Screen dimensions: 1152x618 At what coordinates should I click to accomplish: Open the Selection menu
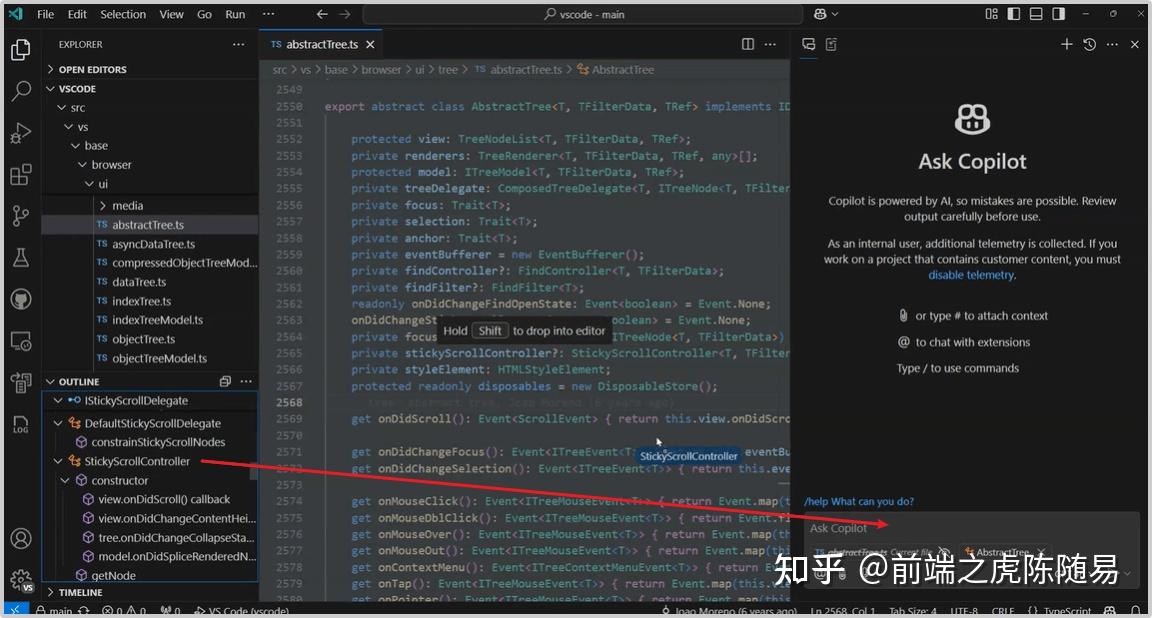click(123, 14)
